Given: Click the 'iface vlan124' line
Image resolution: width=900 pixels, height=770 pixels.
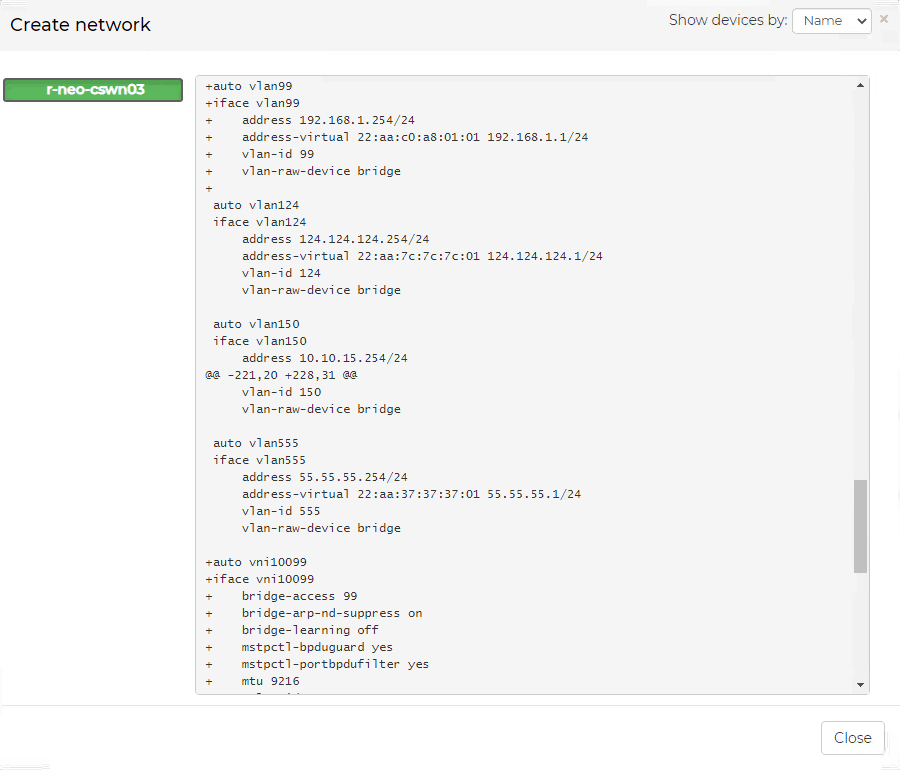Looking at the screenshot, I should tap(260, 222).
